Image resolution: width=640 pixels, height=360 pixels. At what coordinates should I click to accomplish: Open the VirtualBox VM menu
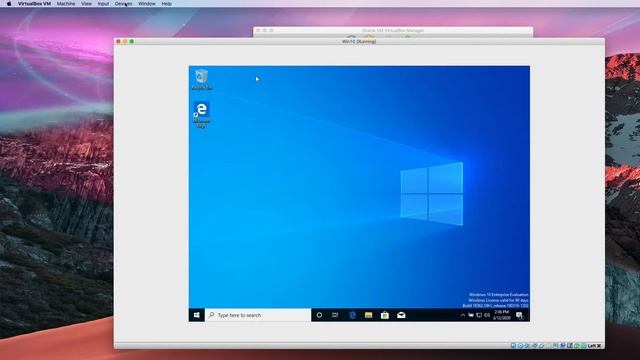(34, 4)
